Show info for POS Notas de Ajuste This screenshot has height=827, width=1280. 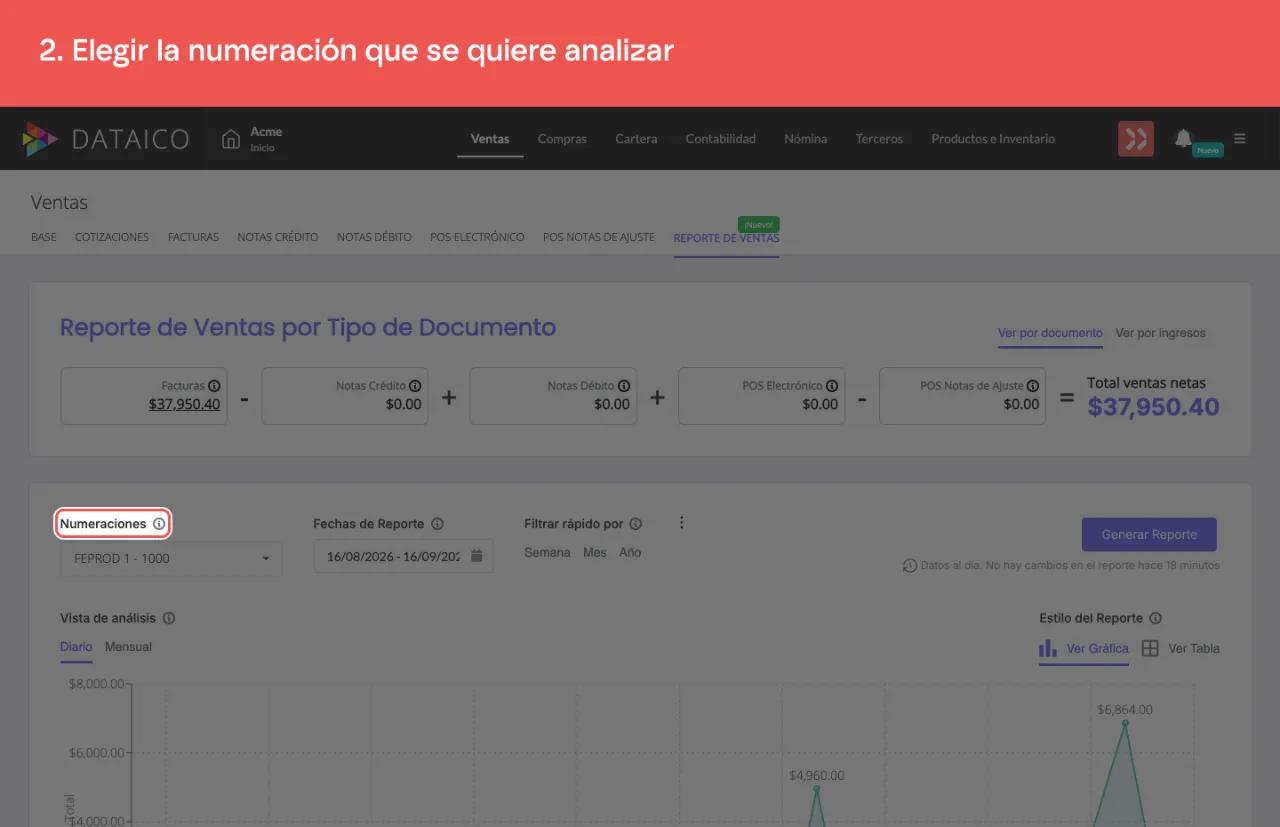1033,386
